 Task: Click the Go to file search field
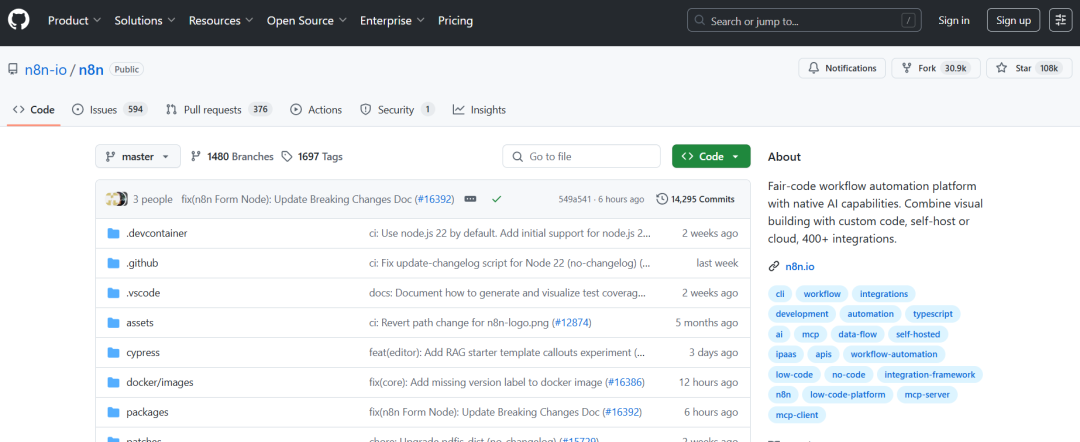[x=583, y=156]
